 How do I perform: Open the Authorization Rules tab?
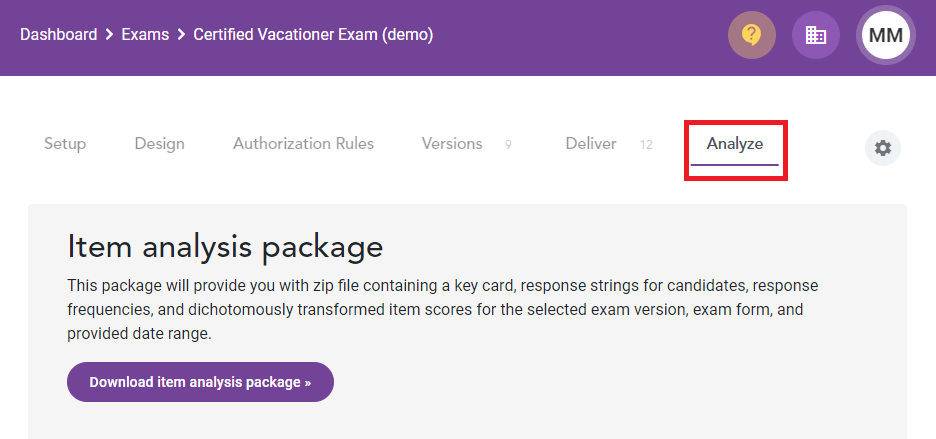303,144
